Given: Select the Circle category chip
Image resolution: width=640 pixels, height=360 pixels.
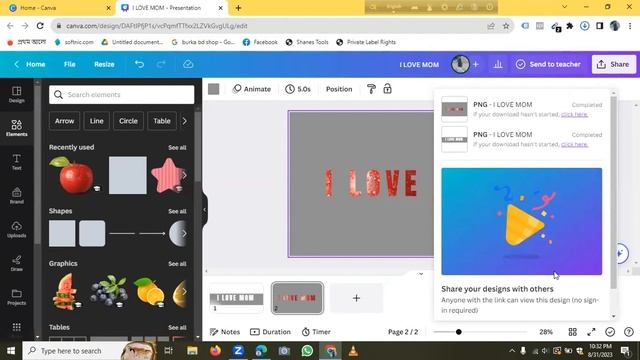Looking at the screenshot, I should point(128,121).
